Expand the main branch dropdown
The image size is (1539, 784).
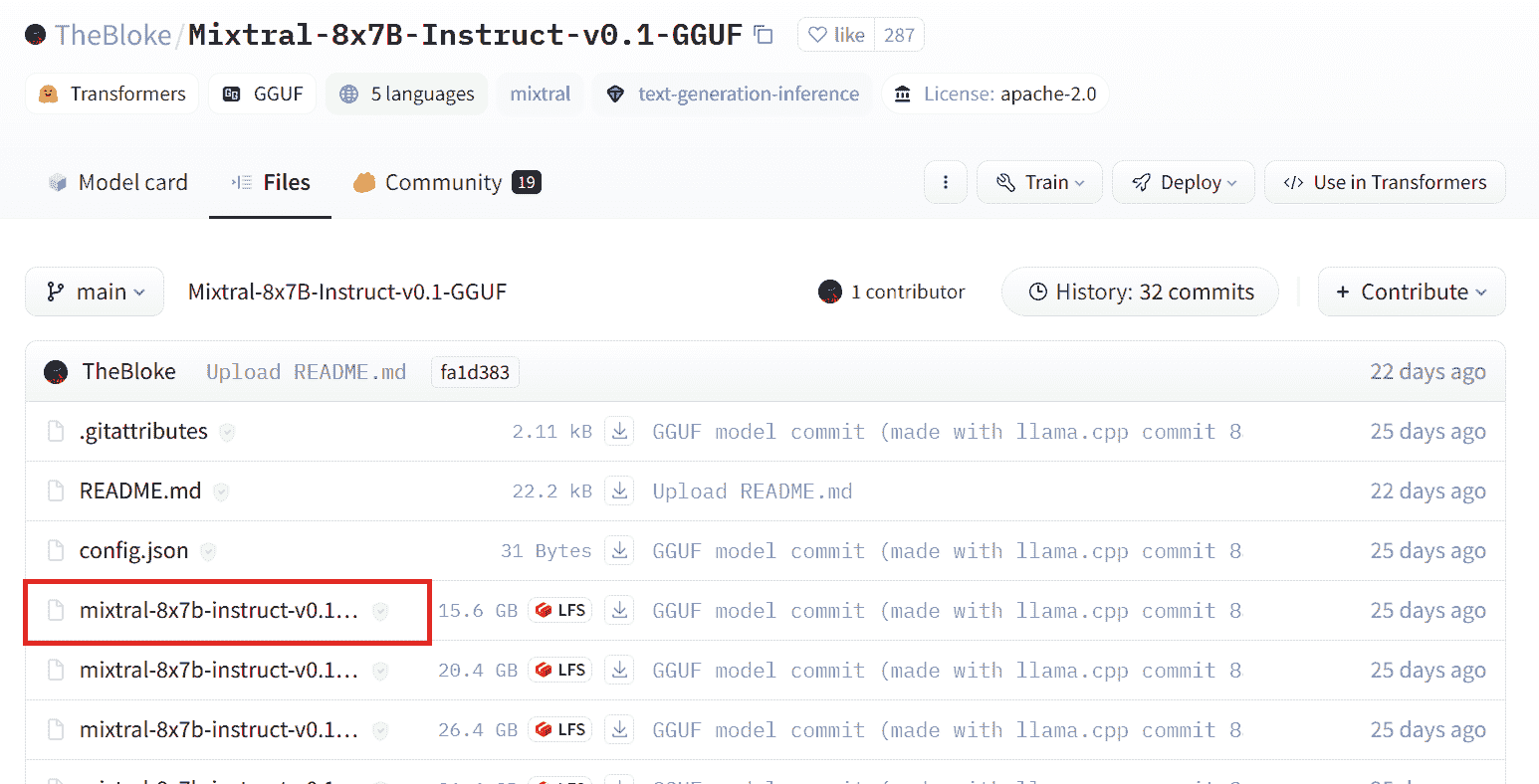click(x=95, y=292)
